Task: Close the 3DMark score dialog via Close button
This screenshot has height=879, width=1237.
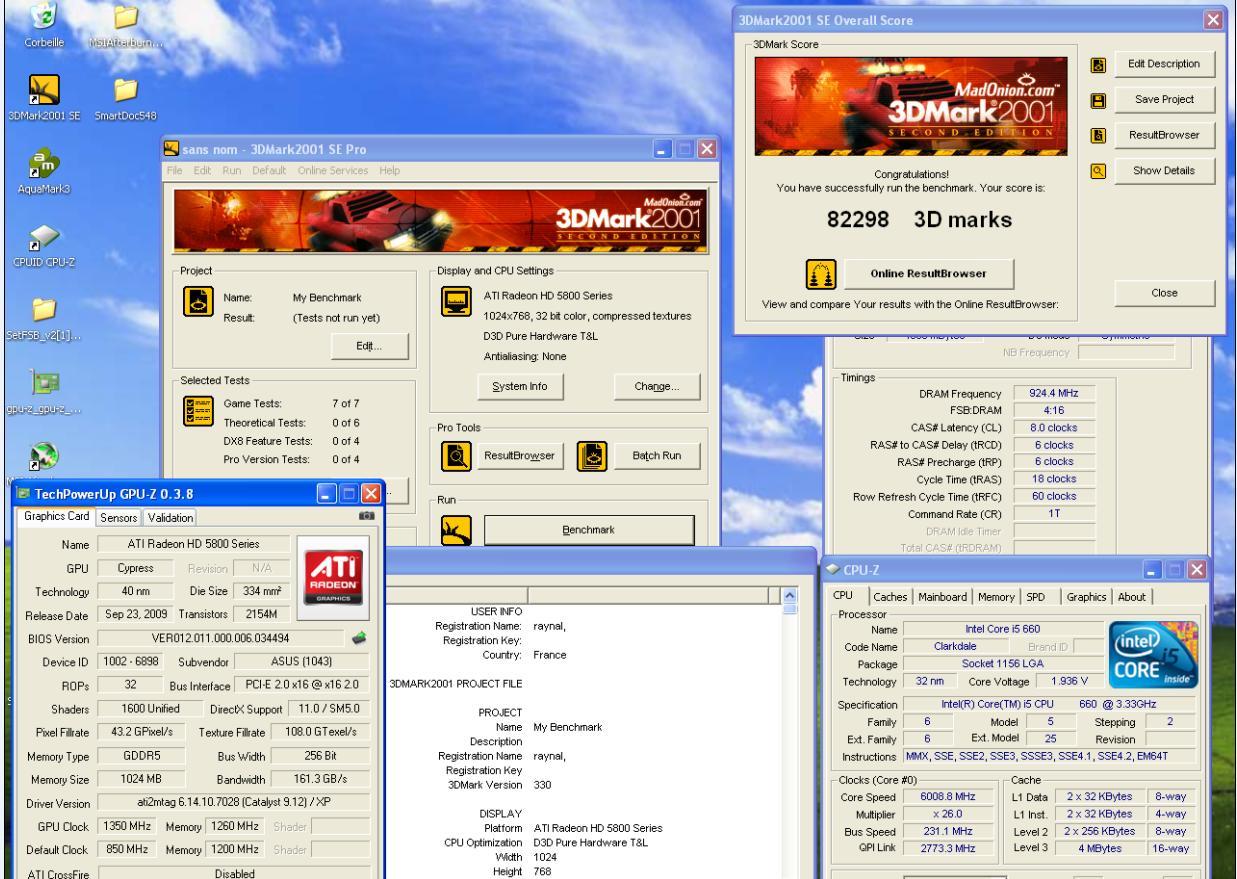Action: coord(1163,292)
